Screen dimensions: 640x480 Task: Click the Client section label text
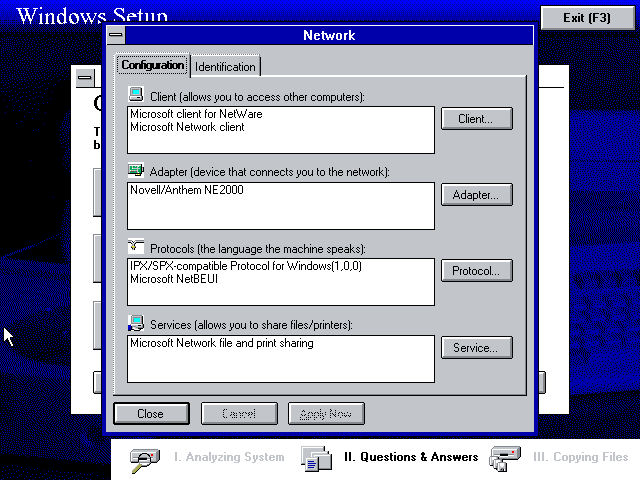tap(257, 97)
